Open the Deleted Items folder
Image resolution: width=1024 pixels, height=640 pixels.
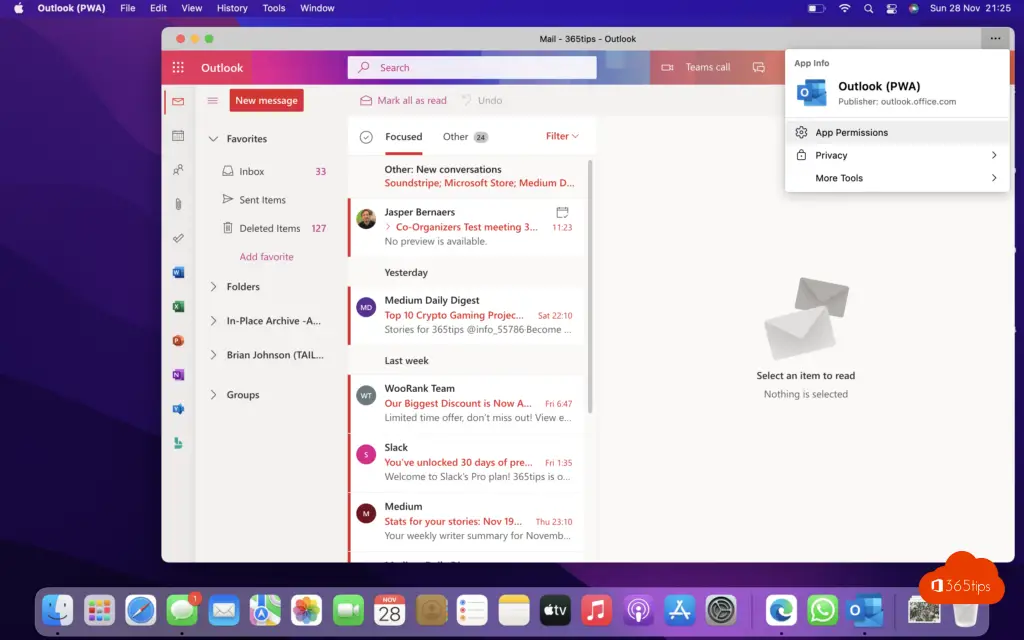click(273, 228)
